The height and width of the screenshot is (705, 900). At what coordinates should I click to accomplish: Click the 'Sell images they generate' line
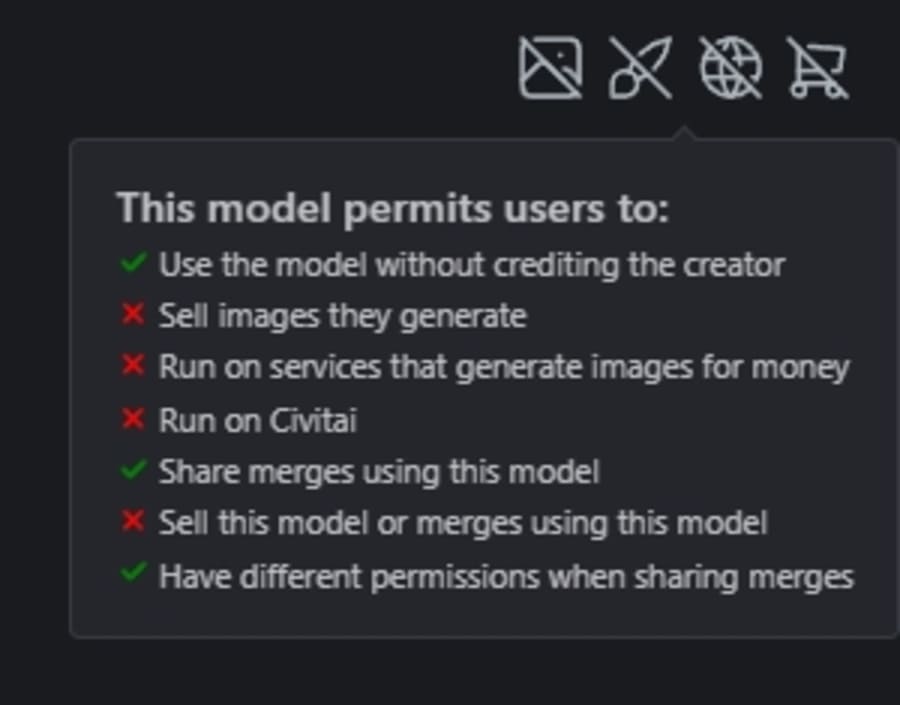tap(342, 316)
